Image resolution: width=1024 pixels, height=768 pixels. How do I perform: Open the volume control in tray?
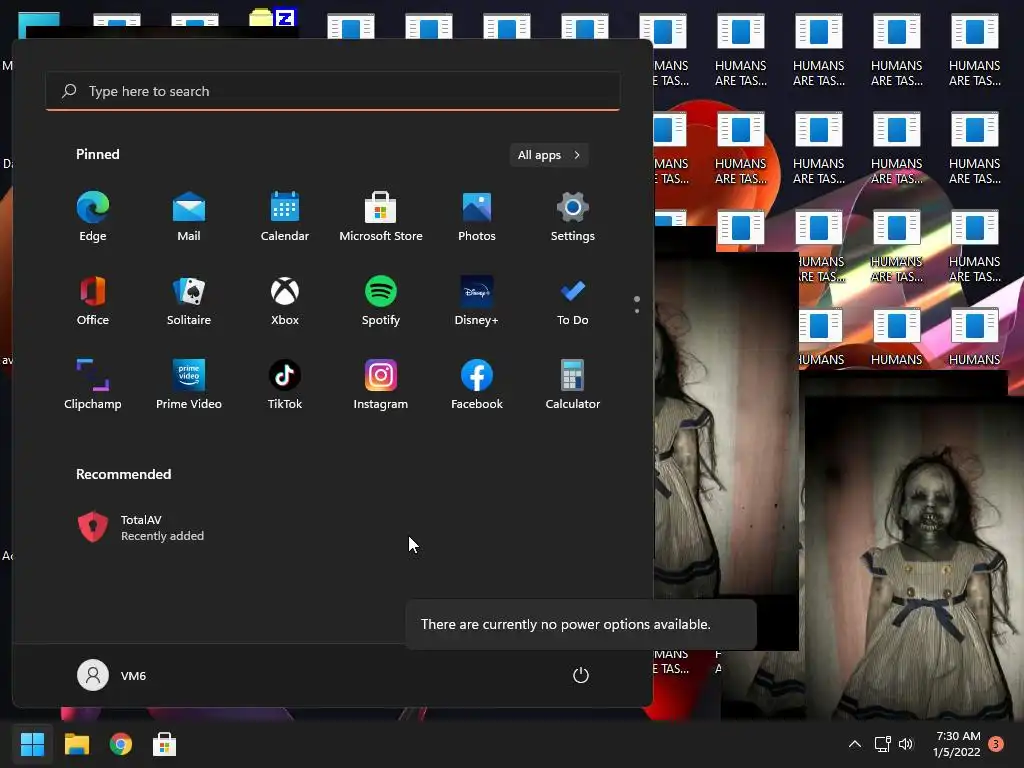tap(906, 744)
